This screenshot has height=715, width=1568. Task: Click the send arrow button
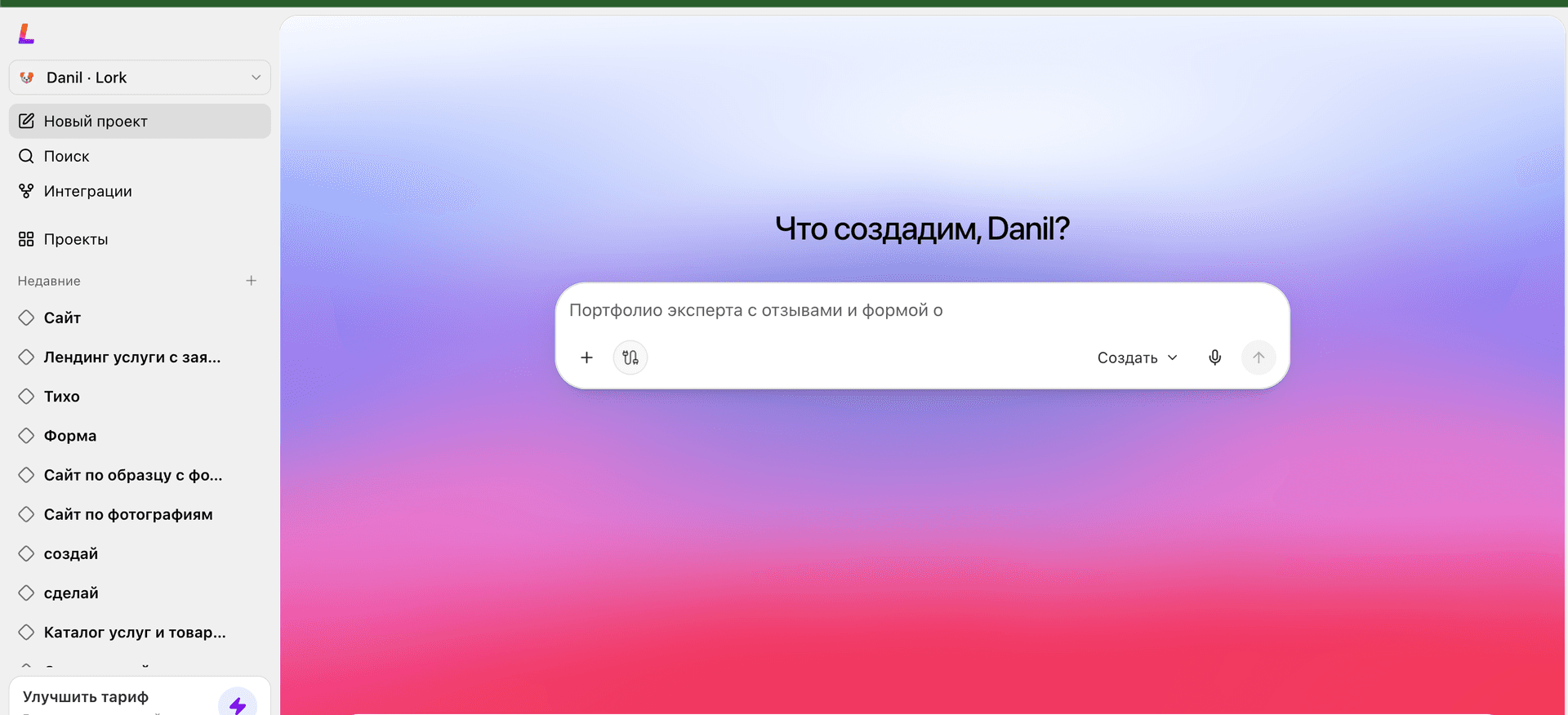click(x=1258, y=357)
